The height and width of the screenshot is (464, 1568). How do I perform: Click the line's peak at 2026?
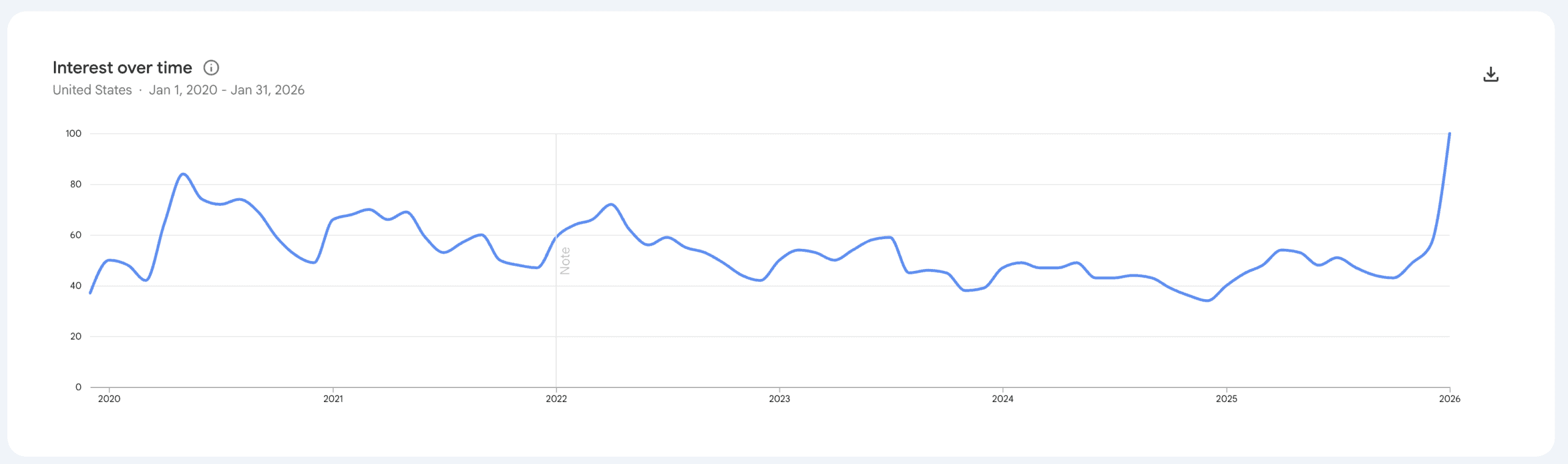1449,134
